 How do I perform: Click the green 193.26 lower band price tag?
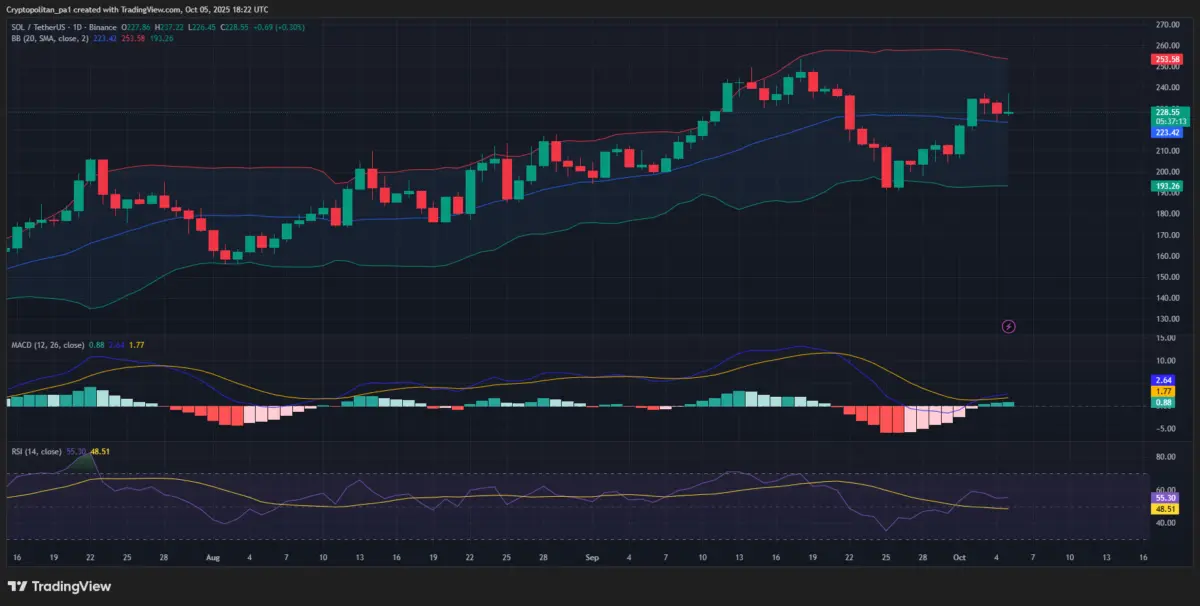tap(1167, 186)
